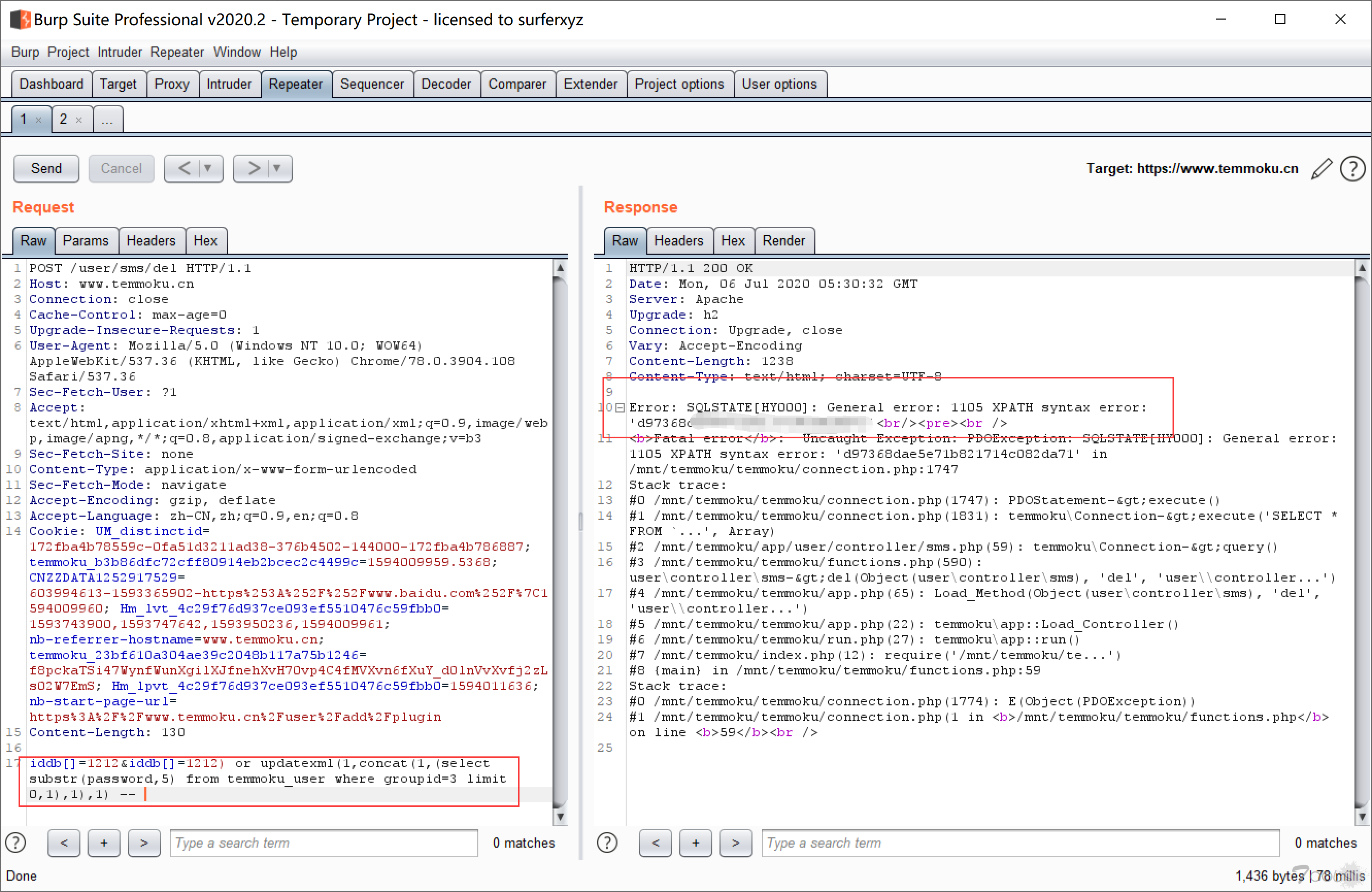Click request pane help icon

[15, 843]
